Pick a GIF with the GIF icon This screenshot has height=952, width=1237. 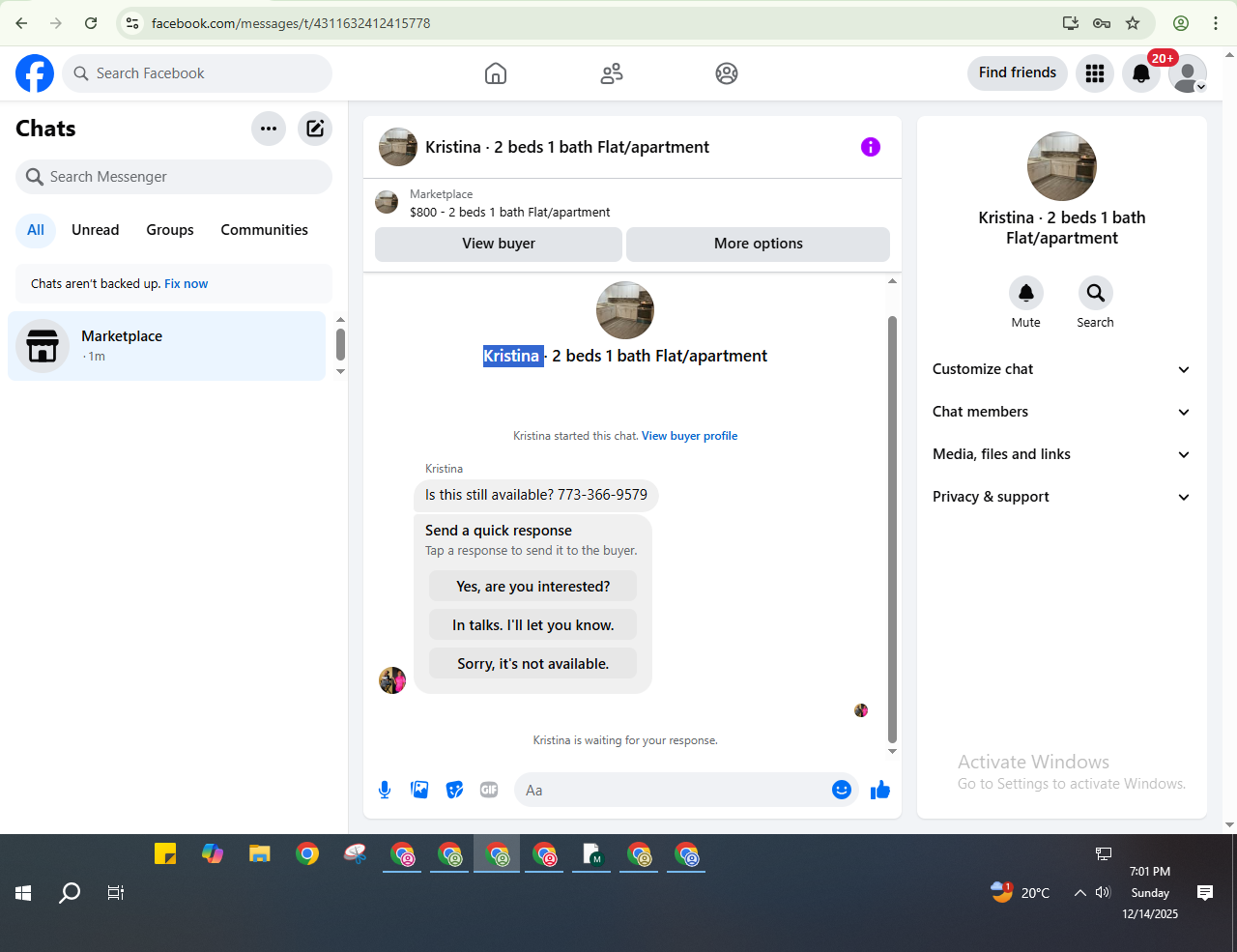(x=489, y=790)
